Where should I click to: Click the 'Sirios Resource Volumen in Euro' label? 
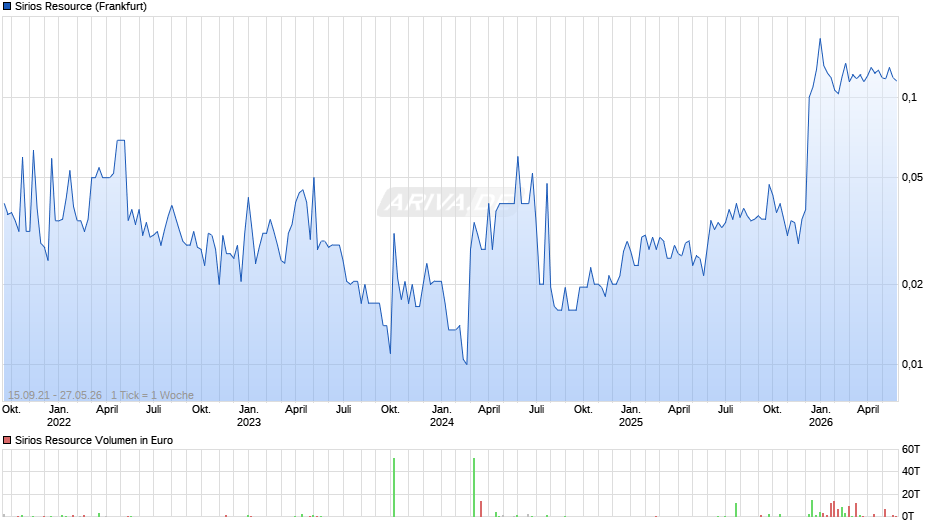(x=94, y=440)
